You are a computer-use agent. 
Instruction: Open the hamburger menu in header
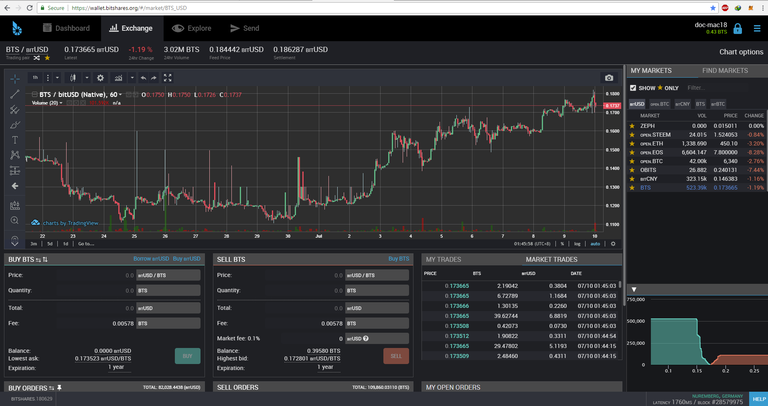coord(755,29)
